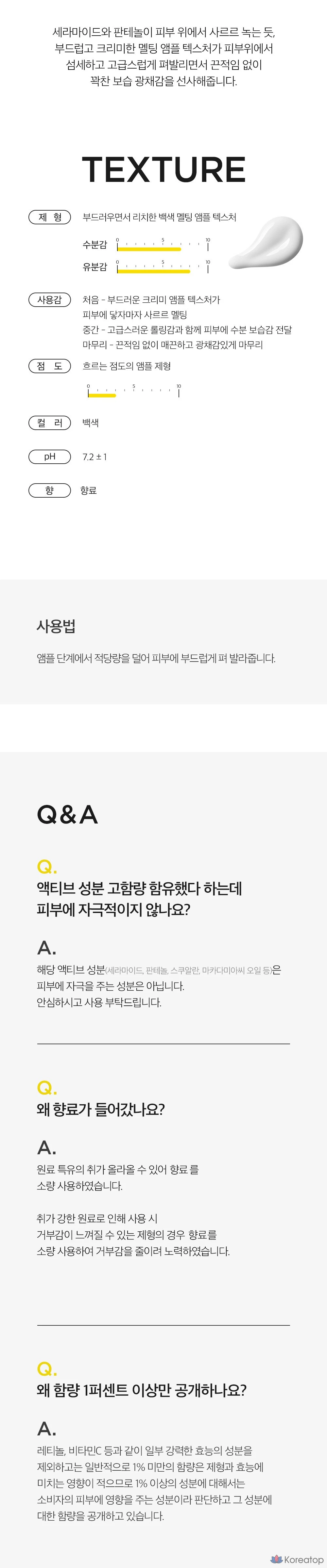The image size is (327, 1568).
Task: Click the yellow Q. above the 함량 1퍼센트 question
Action: pyautogui.click(x=46, y=1368)
